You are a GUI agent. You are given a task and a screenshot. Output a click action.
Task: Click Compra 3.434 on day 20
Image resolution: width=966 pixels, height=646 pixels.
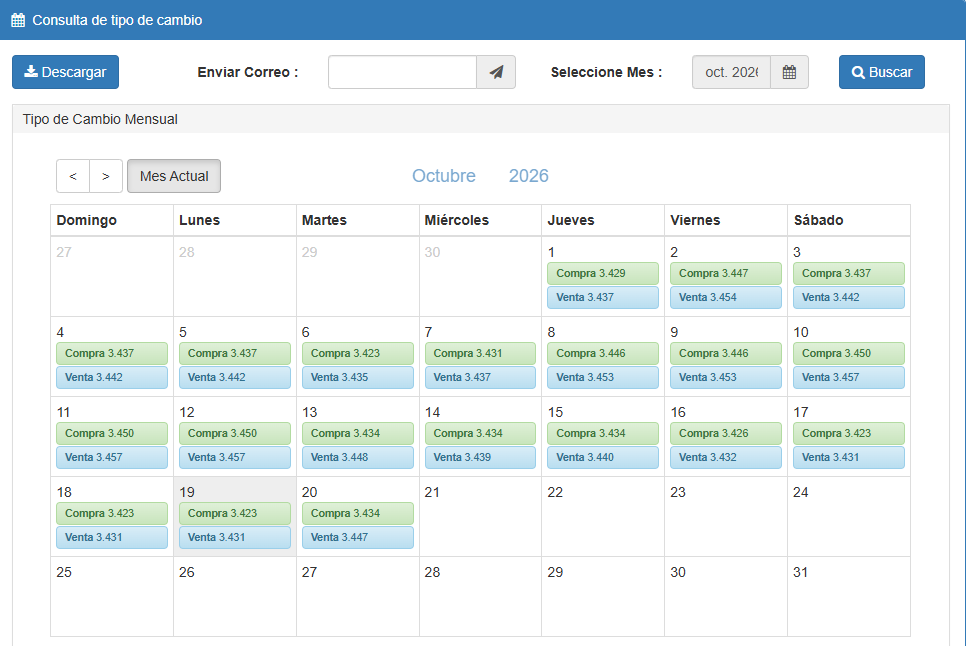[x=357, y=514]
